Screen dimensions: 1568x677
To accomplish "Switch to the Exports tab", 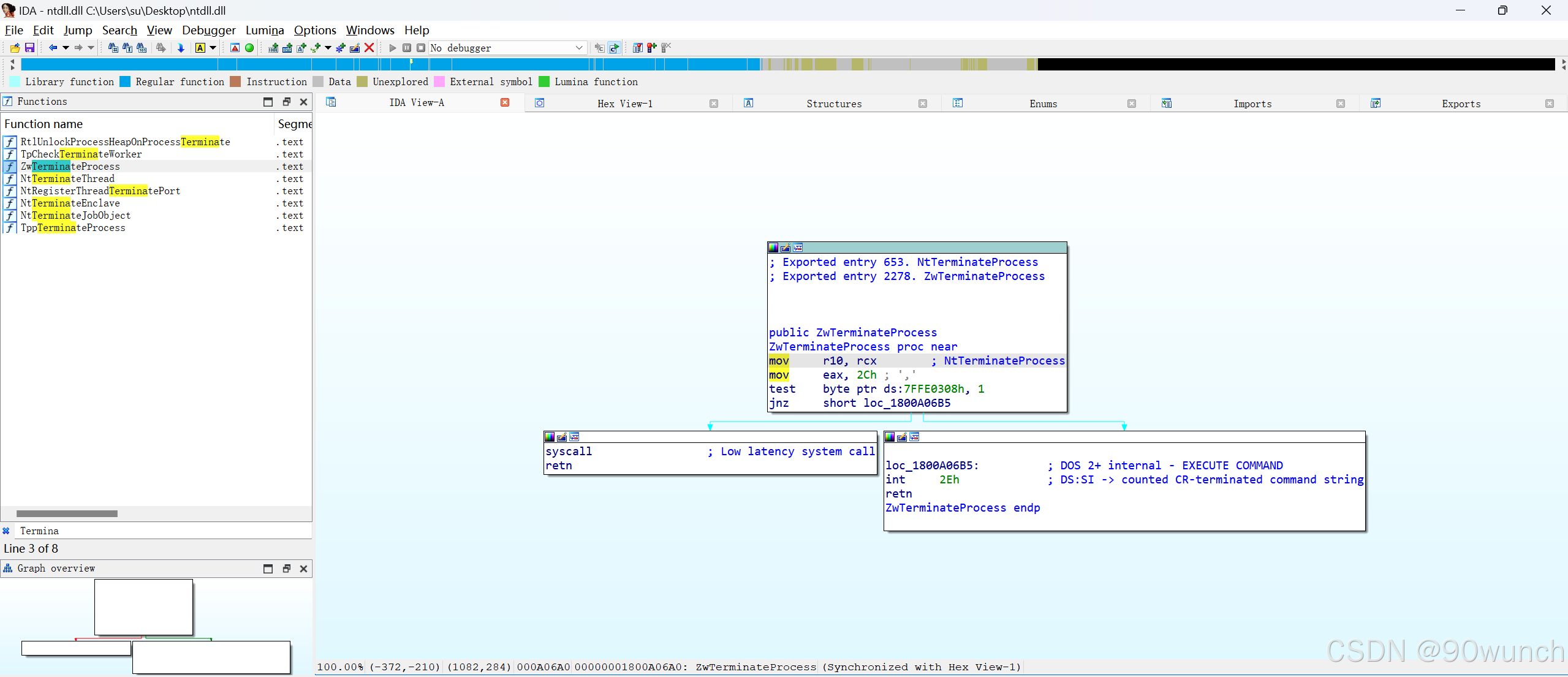I will coord(1461,104).
